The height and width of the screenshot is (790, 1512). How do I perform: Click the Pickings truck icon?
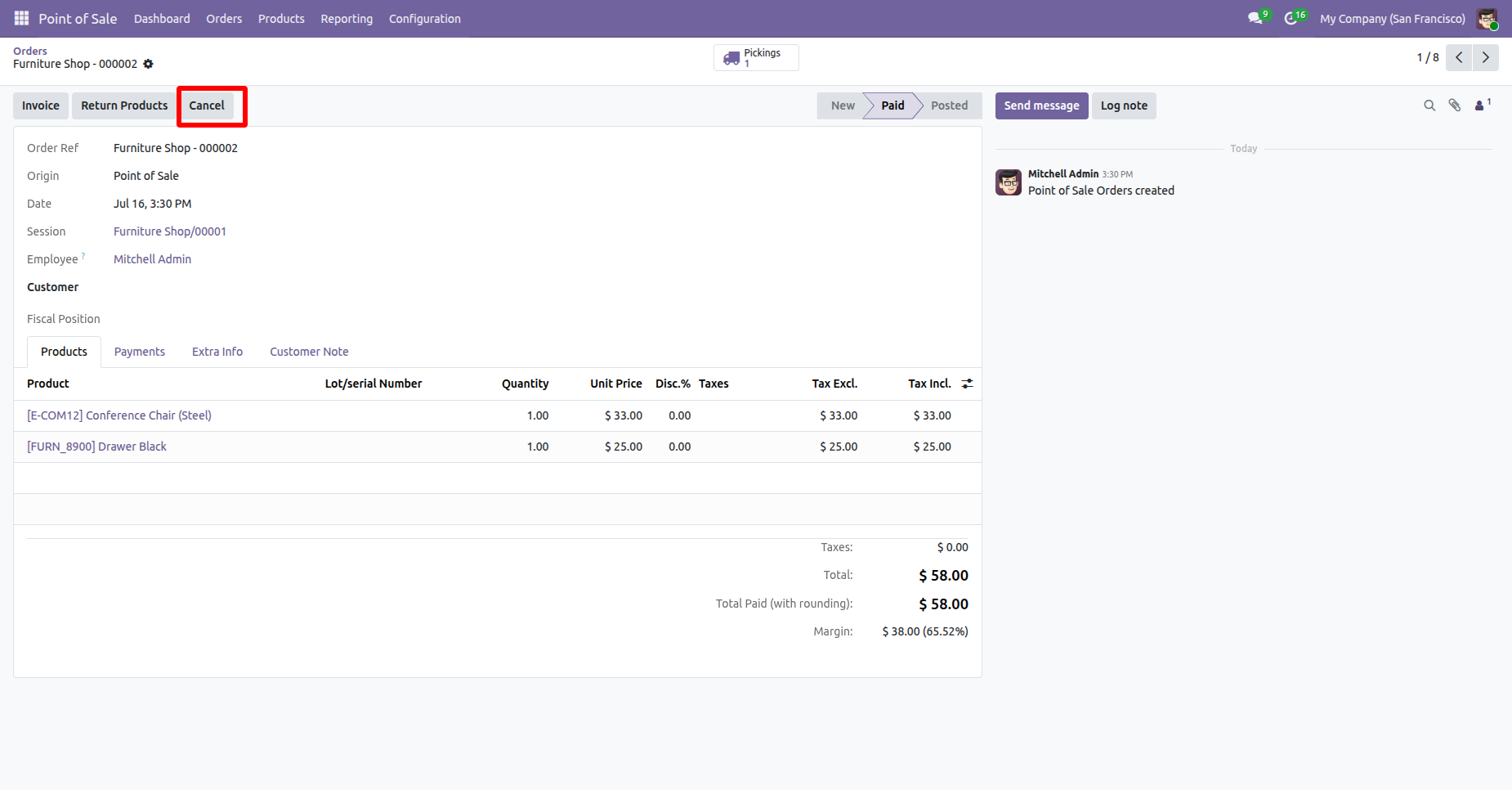pos(731,58)
